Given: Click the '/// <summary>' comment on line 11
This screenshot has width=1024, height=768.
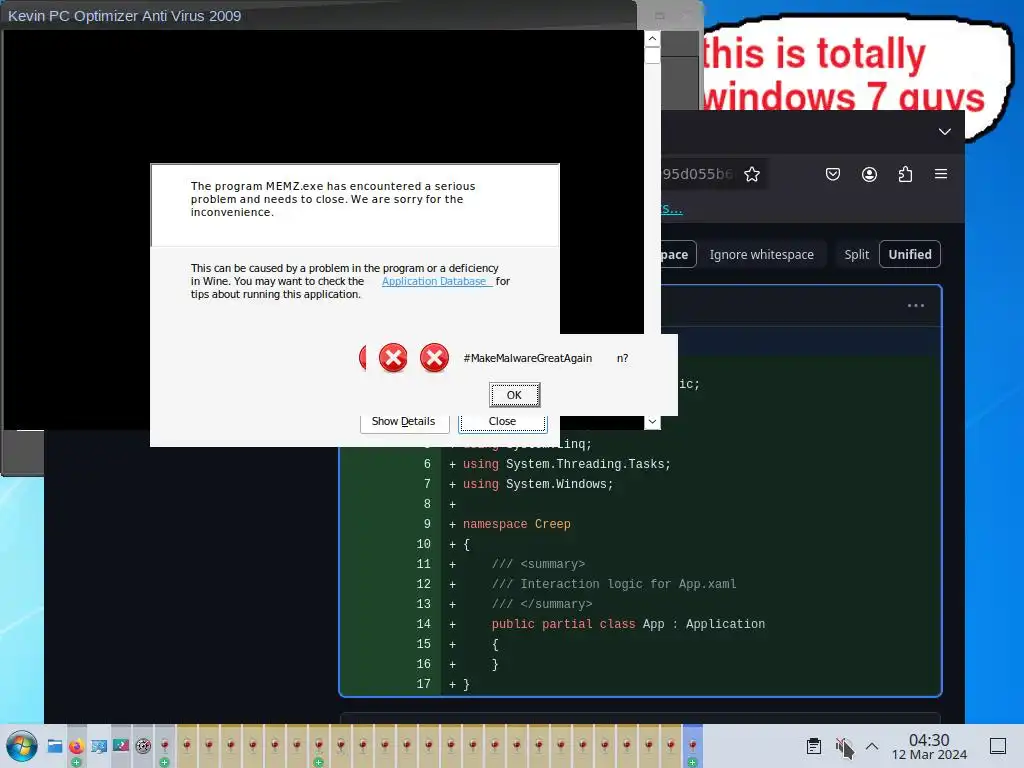Looking at the screenshot, I should pos(538,564).
